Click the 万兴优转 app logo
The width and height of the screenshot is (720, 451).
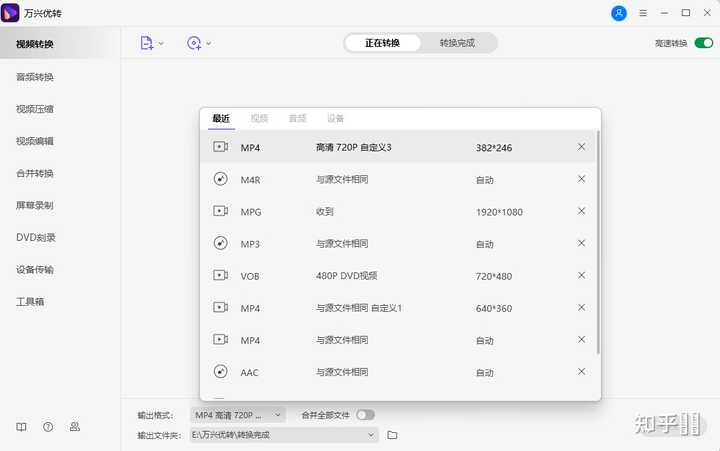10,13
